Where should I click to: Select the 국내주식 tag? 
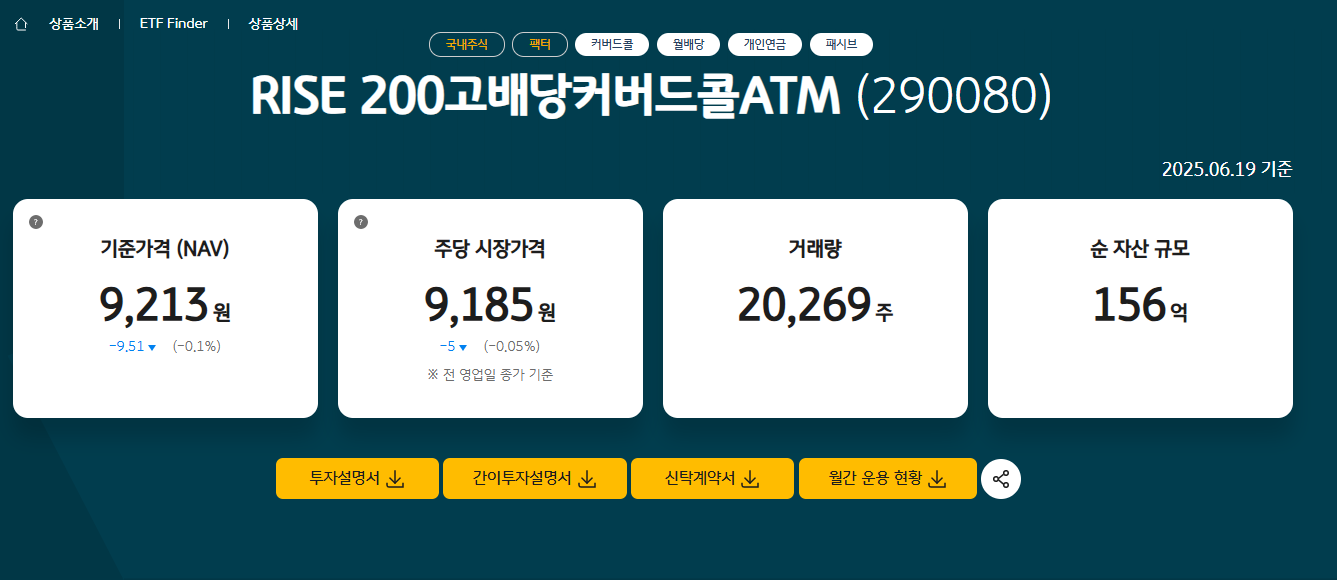[x=467, y=44]
